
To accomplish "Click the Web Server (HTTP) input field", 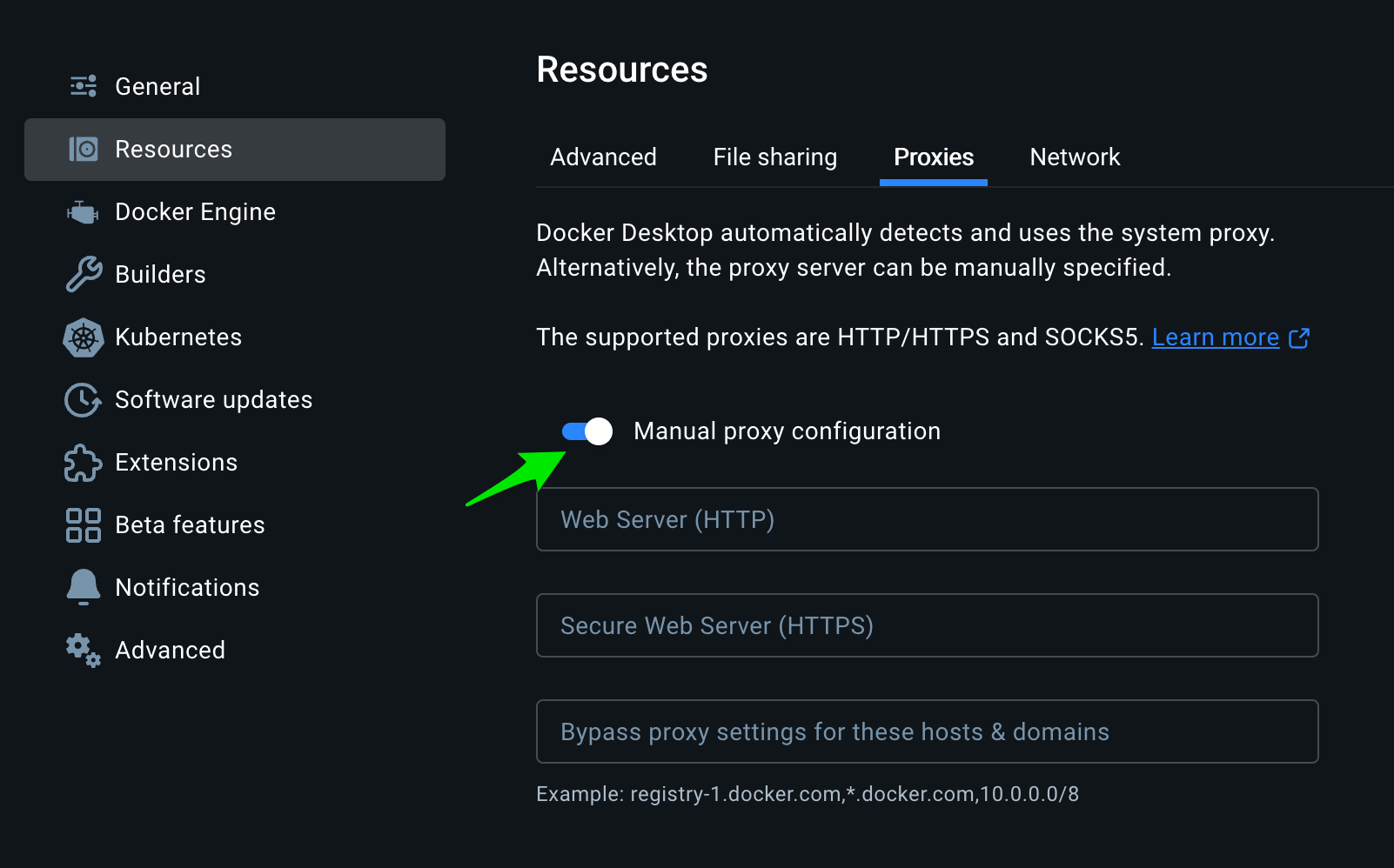I will click(x=928, y=519).
